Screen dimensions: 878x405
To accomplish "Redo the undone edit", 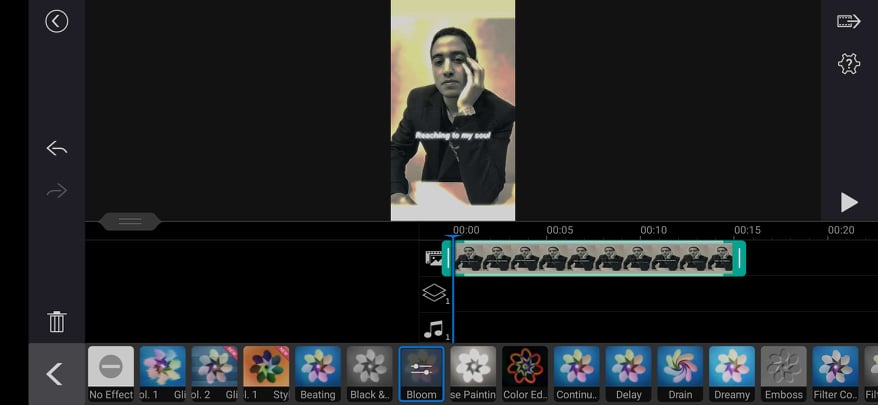I will click(x=57, y=191).
